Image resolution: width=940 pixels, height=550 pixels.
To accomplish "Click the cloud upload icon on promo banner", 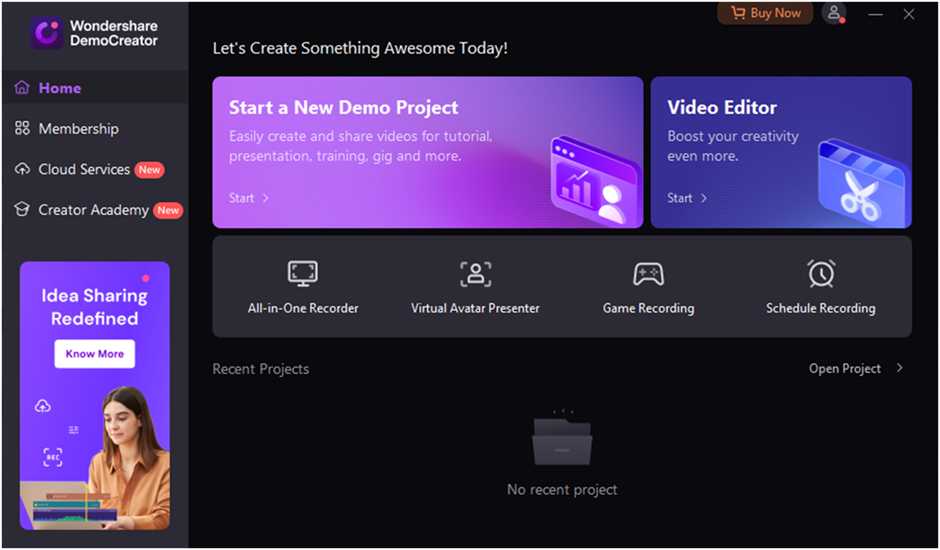I will coord(43,407).
